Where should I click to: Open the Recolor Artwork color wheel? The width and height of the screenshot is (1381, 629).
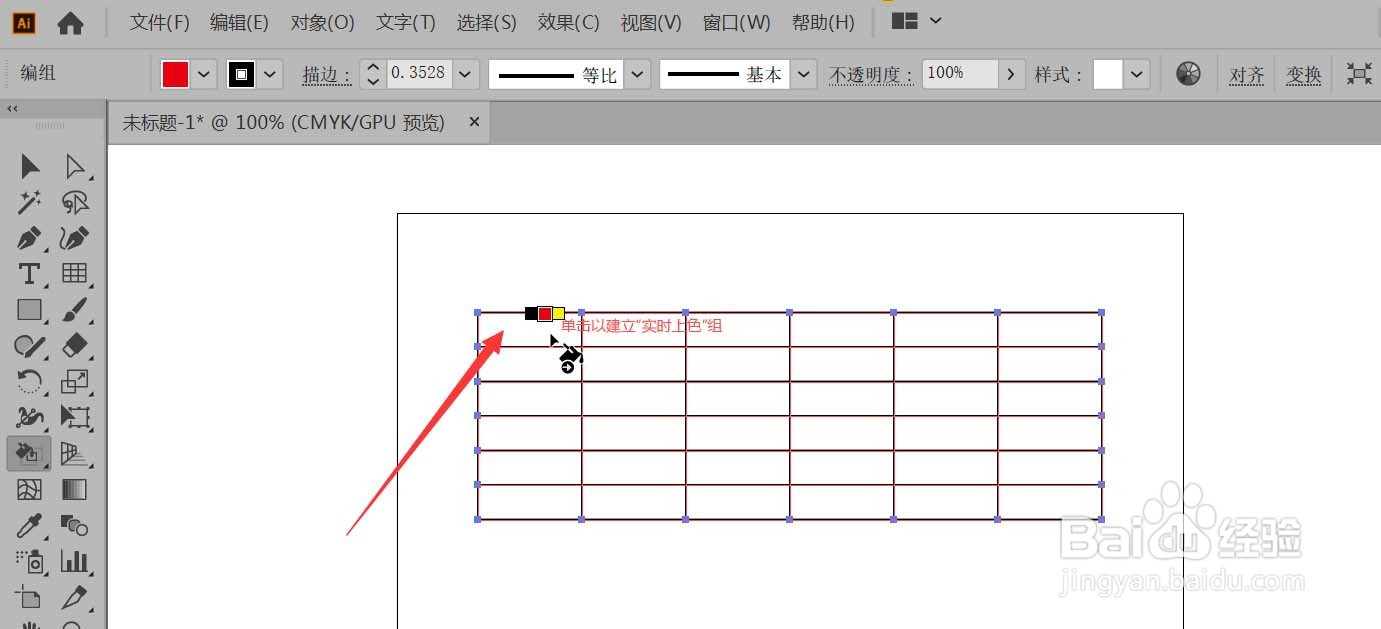(x=1188, y=73)
